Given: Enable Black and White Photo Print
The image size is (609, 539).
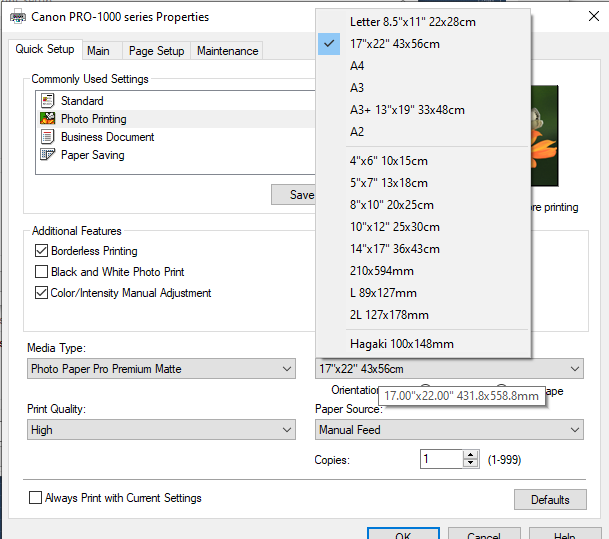Looking at the screenshot, I should [42, 272].
